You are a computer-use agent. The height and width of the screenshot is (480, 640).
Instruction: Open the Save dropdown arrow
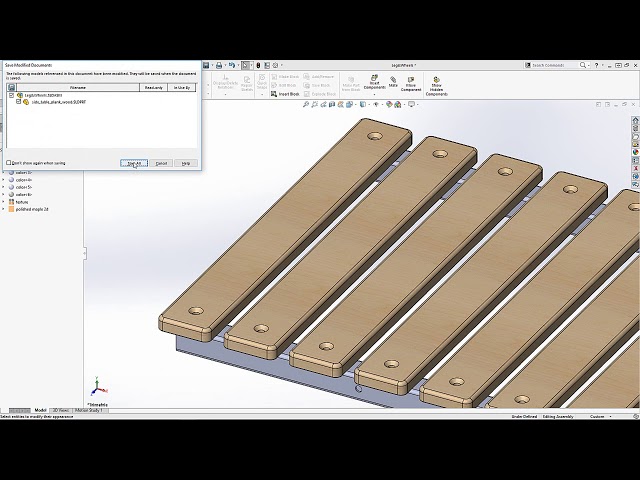[x=212, y=65]
